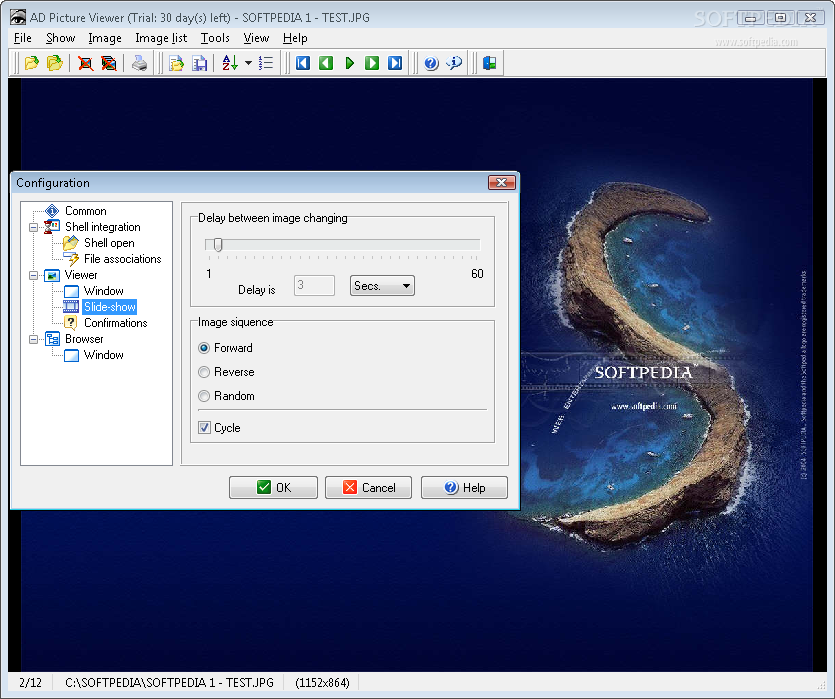Open the Show menu
The height and width of the screenshot is (699, 835).
tap(60, 38)
